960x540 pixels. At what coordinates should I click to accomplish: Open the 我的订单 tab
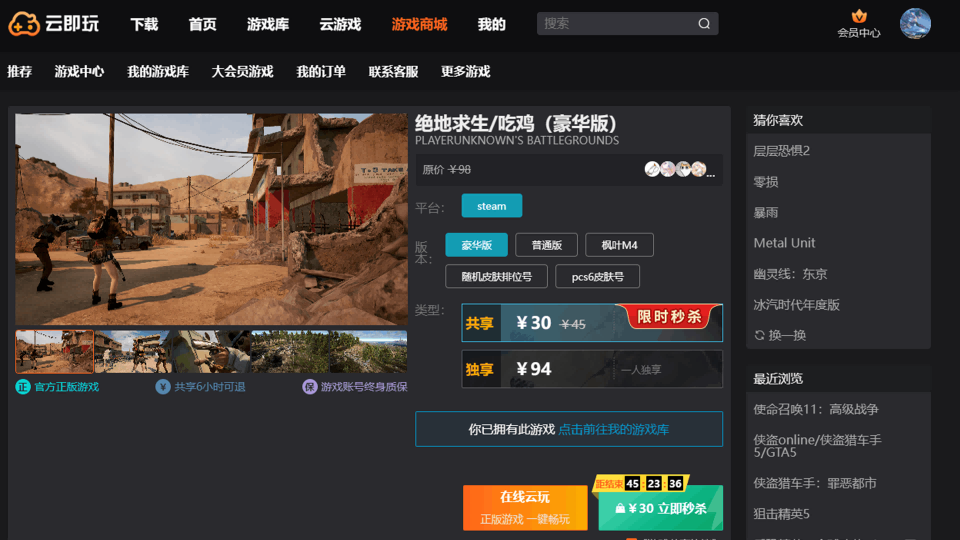point(321,72)
